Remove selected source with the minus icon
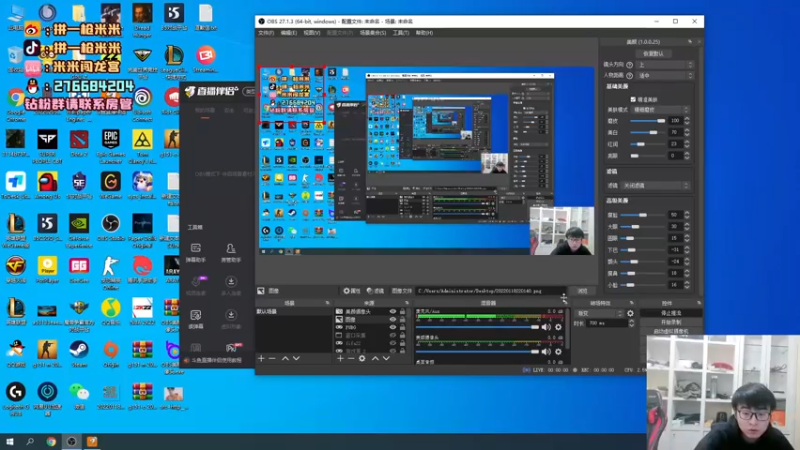Image resolution: width=800 pixels, height=450 pixels. click(x=351, y=359)
